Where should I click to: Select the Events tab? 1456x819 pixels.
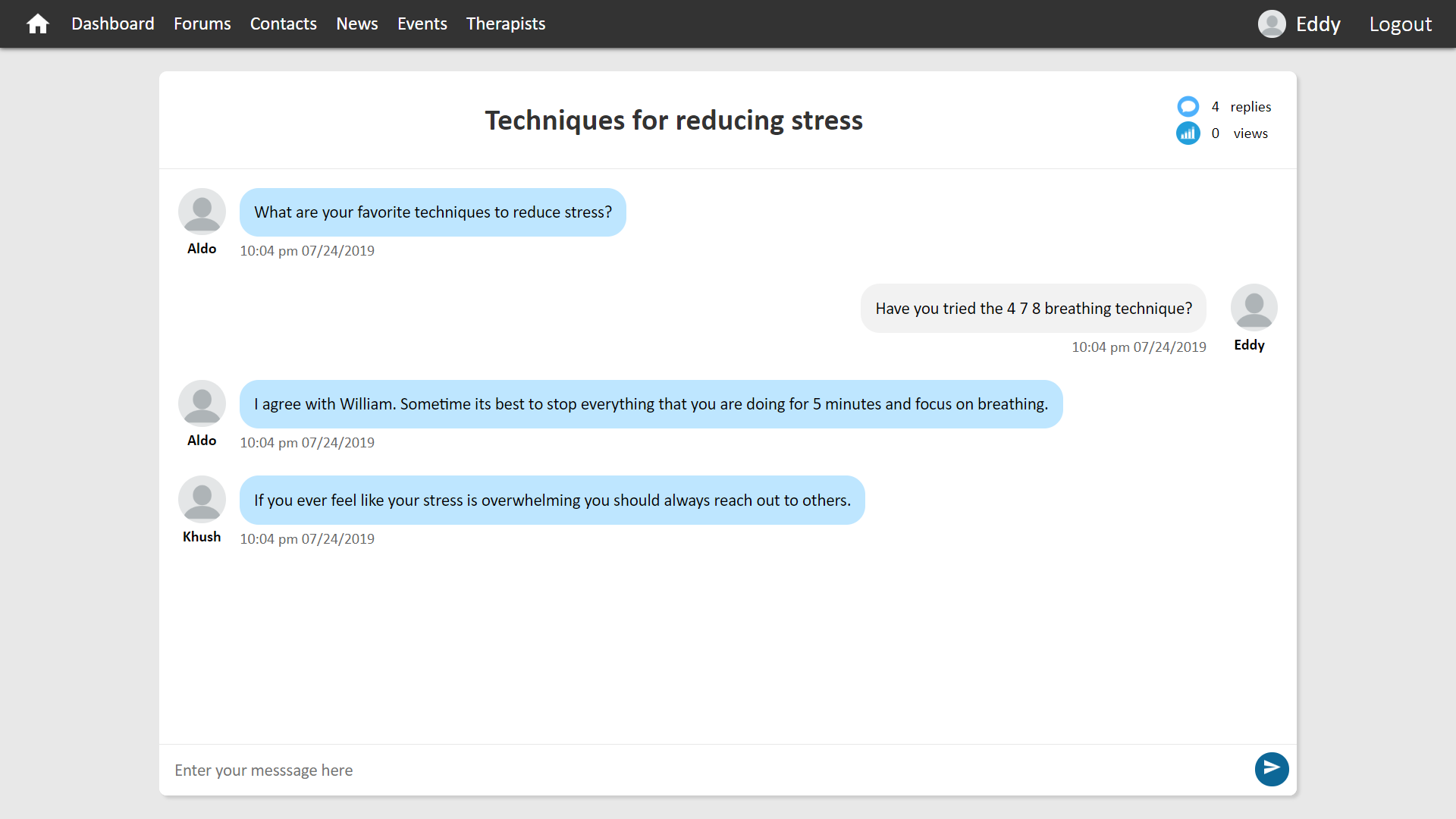pos(420,23)
